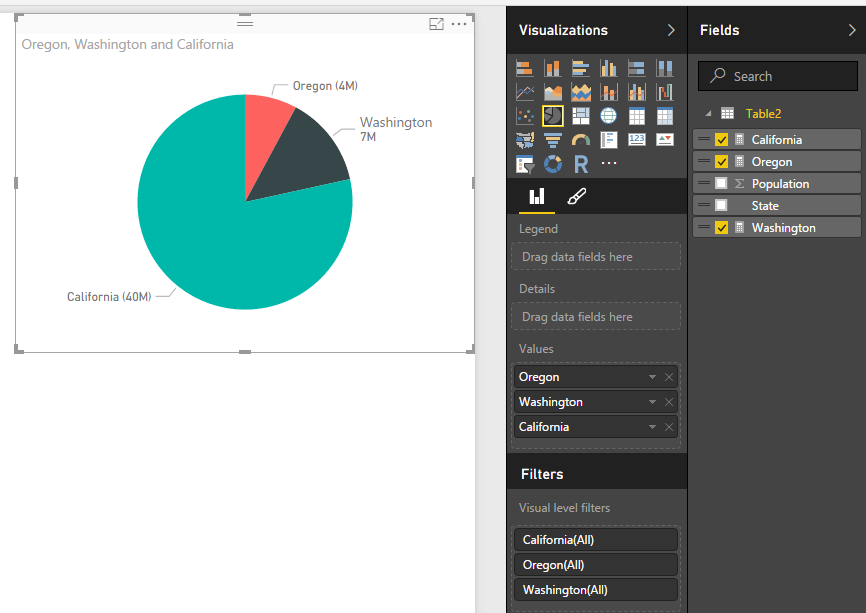
Task: Select line and stacked column chart
Action: click(x=609, y=92)
